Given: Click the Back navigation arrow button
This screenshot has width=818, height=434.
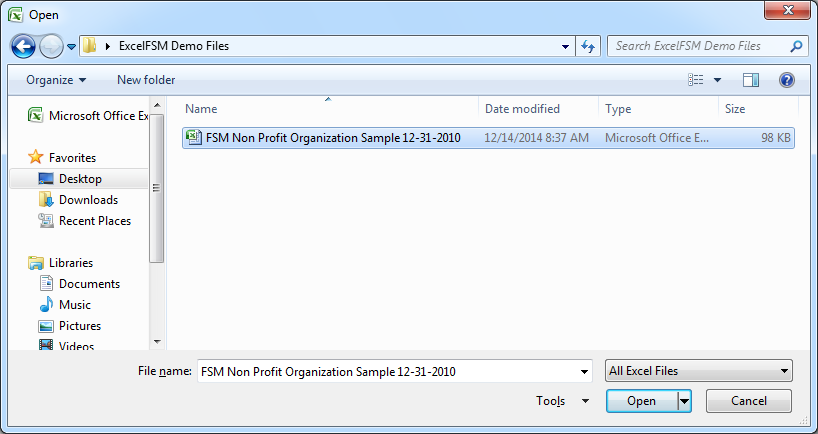Looking at the screenshot, I should pyautogui.click(x=24, y=46).
